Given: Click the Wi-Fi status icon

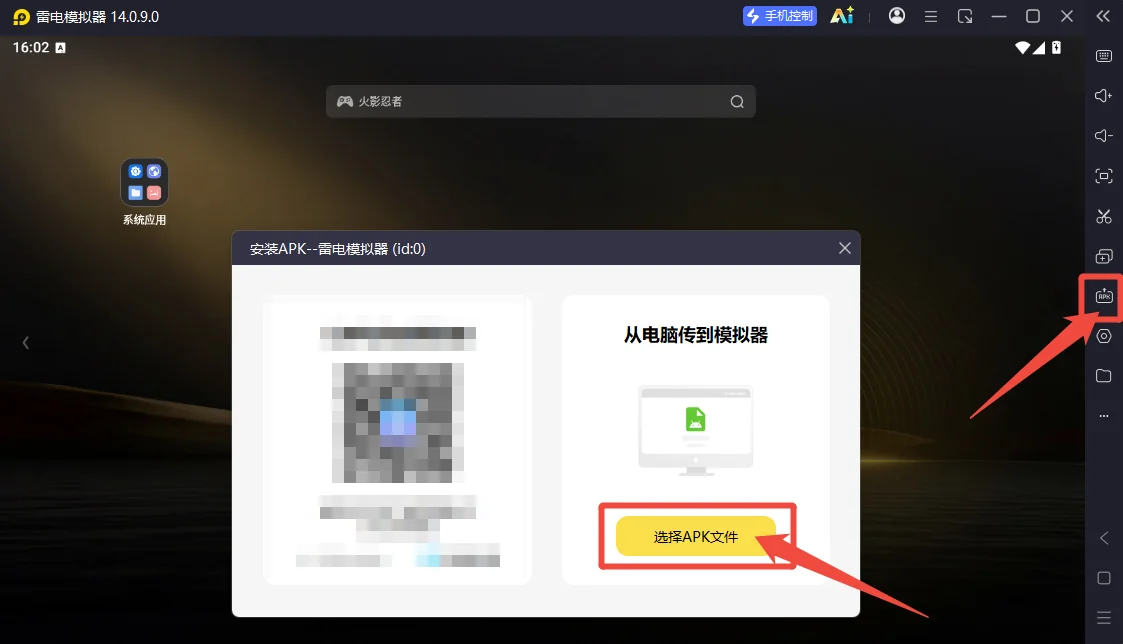Looking at the screenshot, I should (1023, 48).
